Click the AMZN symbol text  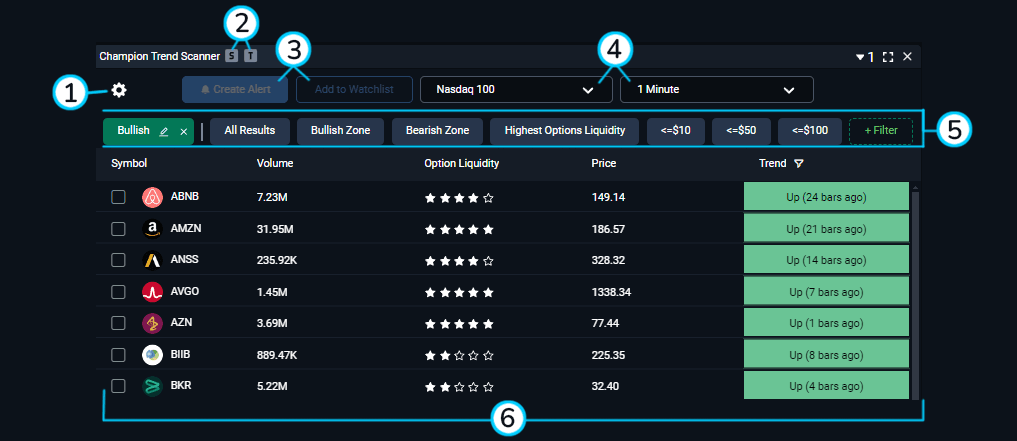coord(185,228)
